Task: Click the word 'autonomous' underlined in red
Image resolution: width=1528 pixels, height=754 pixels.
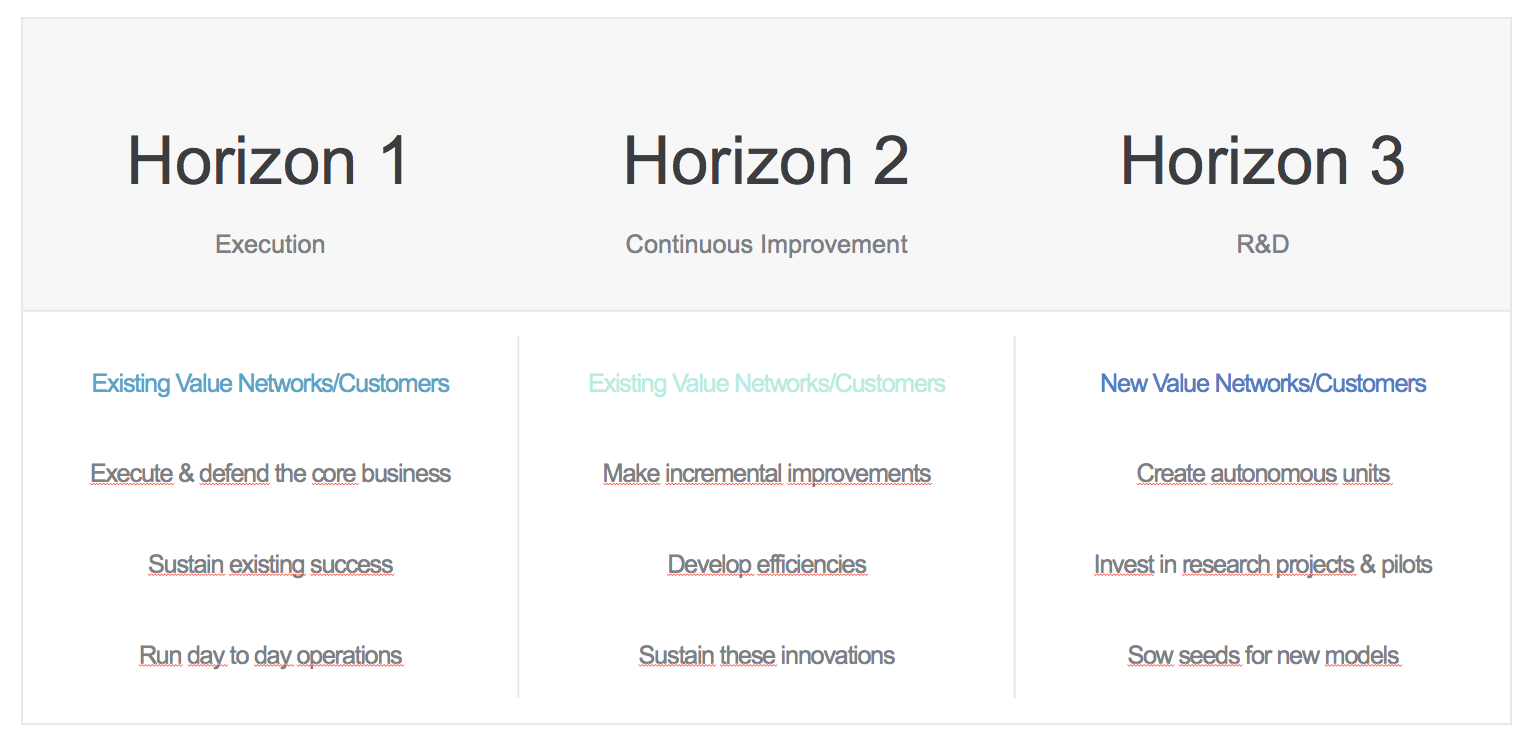Action: tap(1273, 474)
